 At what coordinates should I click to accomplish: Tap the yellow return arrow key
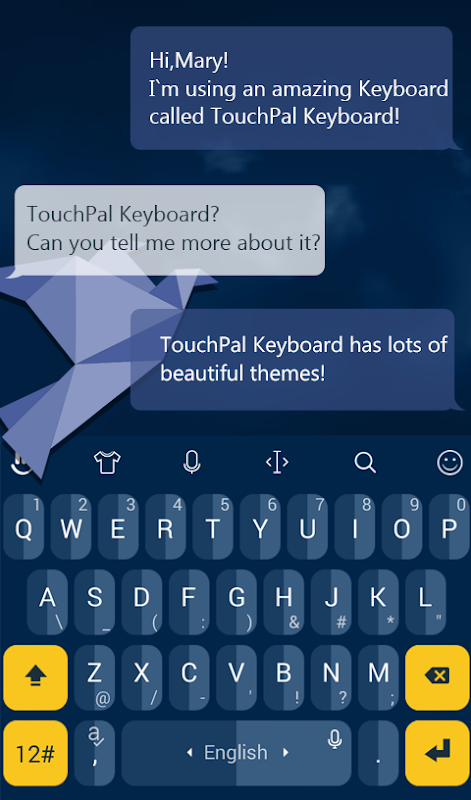(x=437, y=753)
